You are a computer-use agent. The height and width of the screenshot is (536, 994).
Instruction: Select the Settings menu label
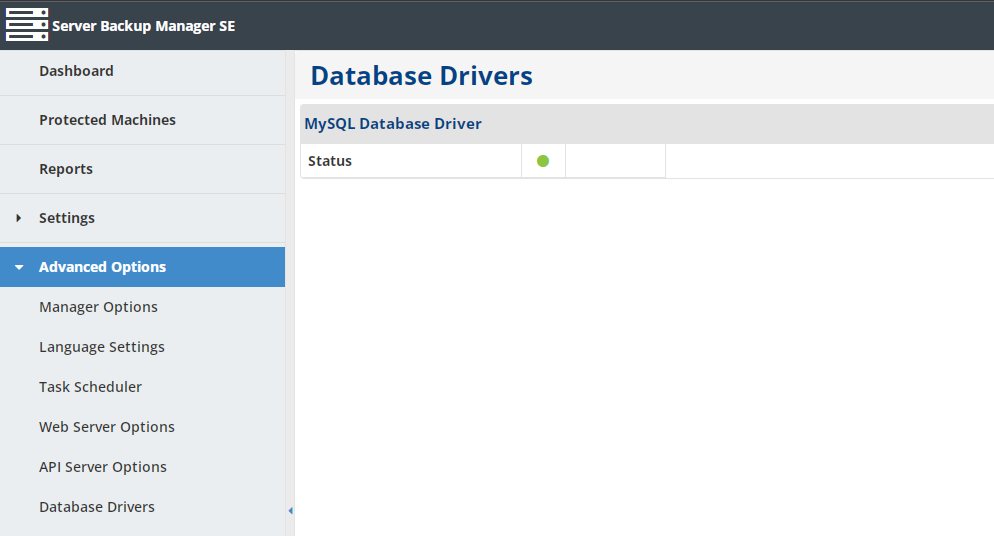pos(67,218)
